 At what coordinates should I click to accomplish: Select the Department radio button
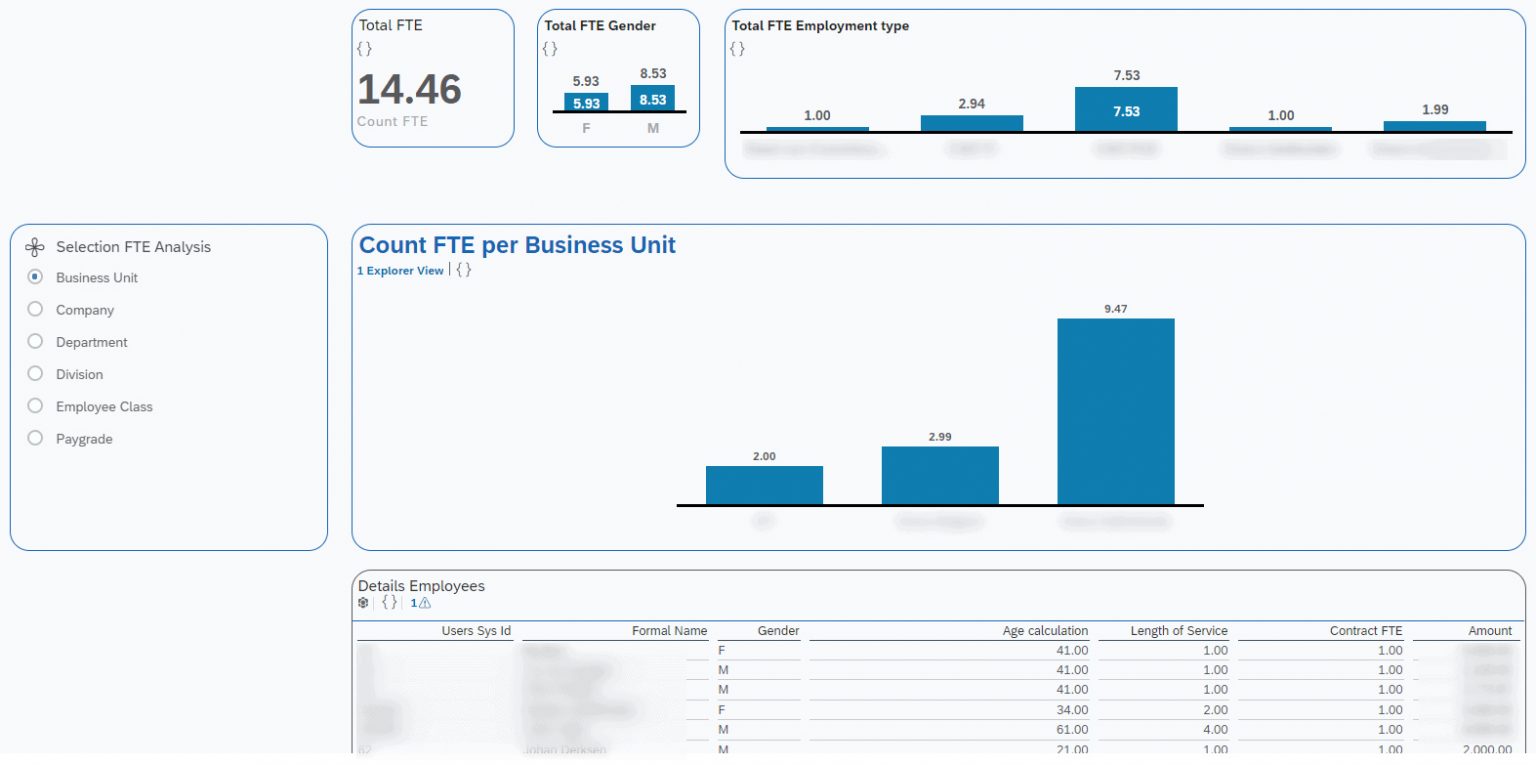click(x=35, y=342)
